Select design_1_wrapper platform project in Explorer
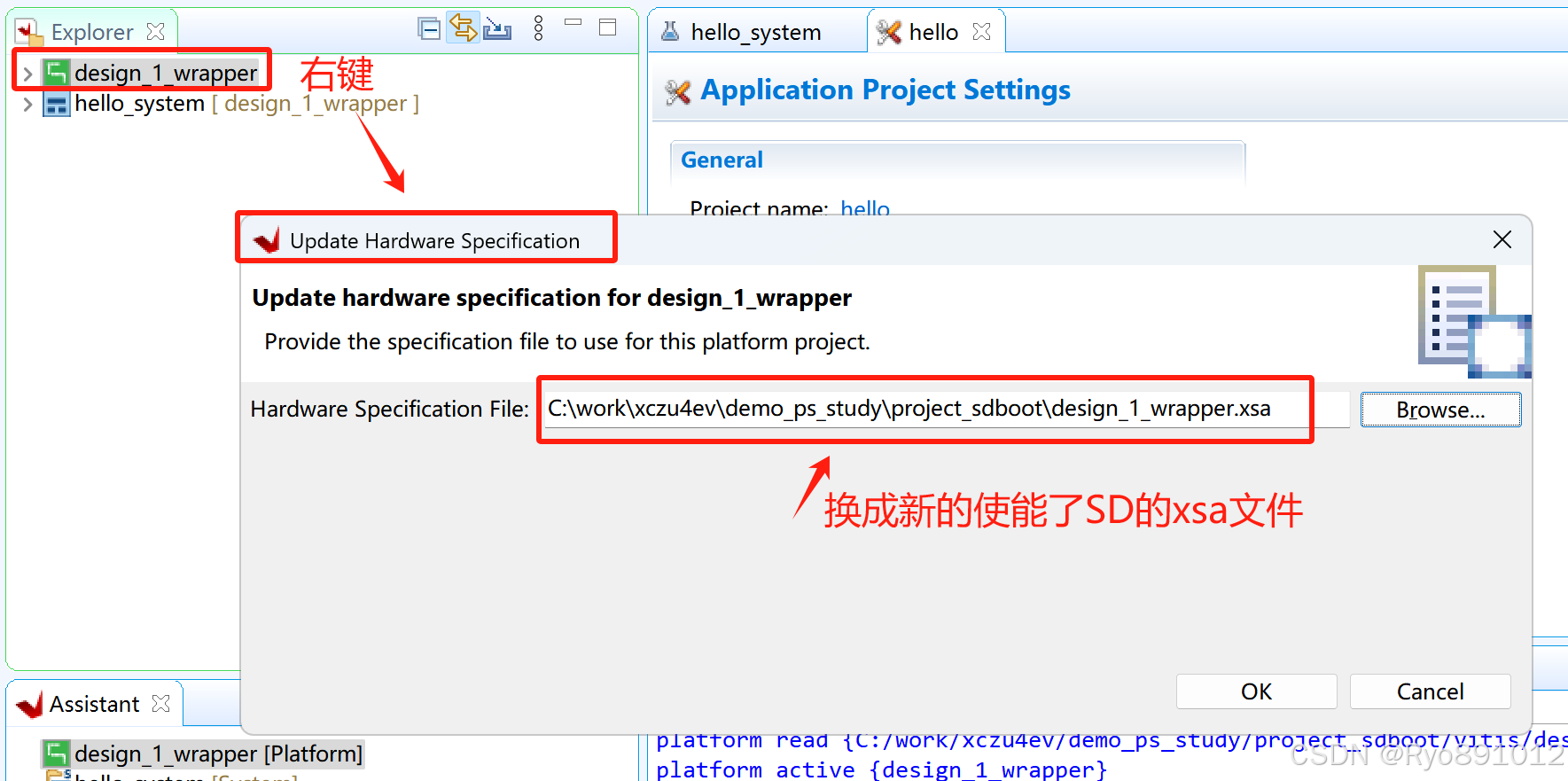 pos(166,73)
